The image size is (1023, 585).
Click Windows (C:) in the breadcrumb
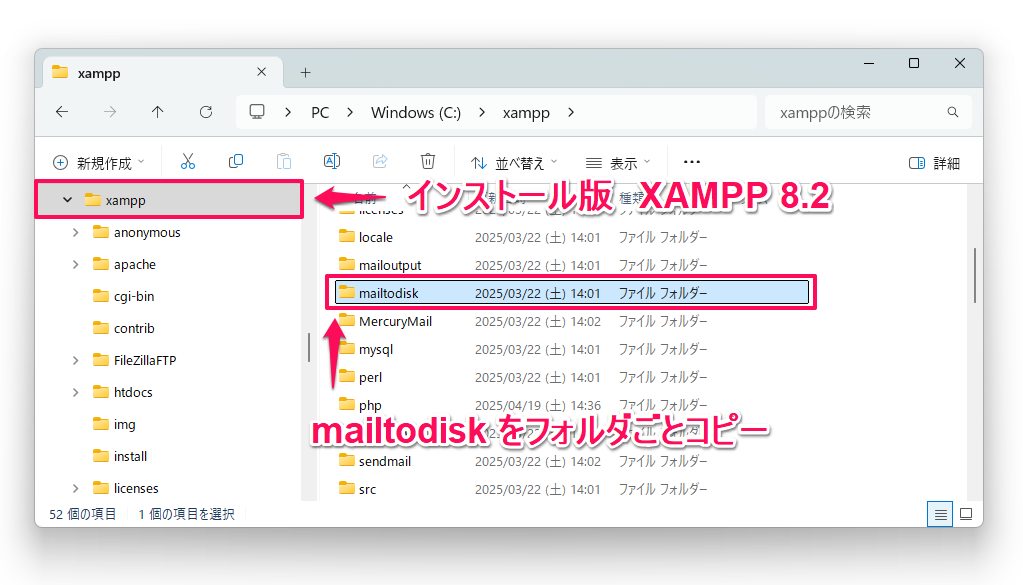pos(416,112)
